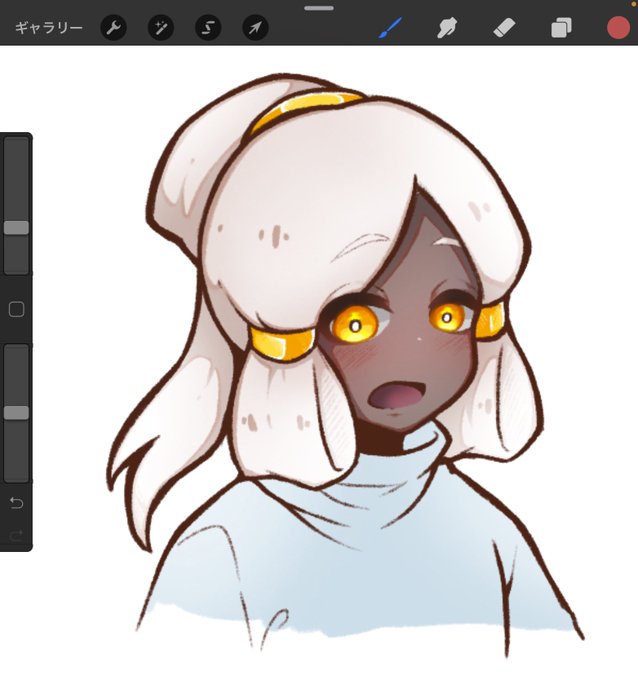
Task: Tap the square modify button in sidebar
Action: [16, 310]
